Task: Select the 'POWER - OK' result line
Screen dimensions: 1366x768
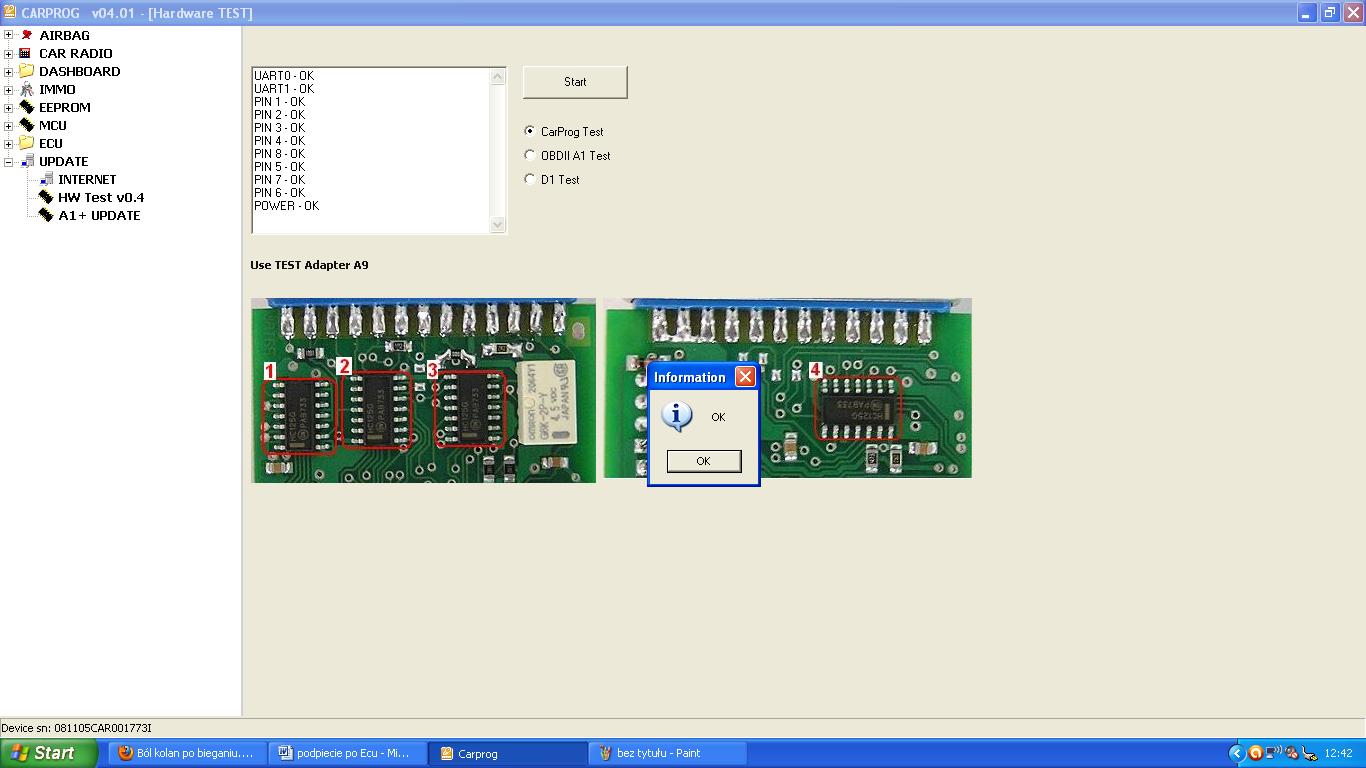Action: 287,206
